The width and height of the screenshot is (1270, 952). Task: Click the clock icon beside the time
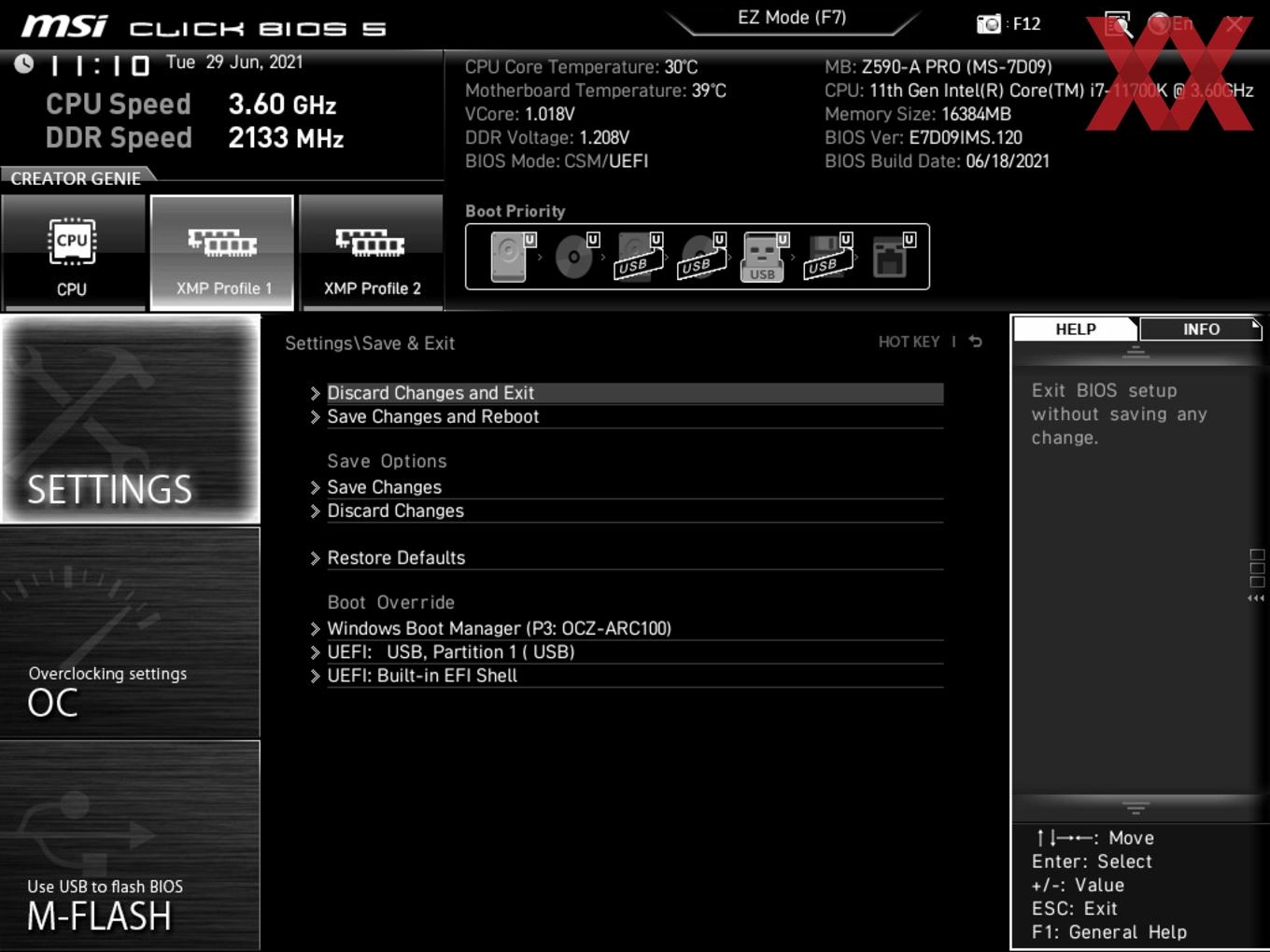tap(24, 63)
